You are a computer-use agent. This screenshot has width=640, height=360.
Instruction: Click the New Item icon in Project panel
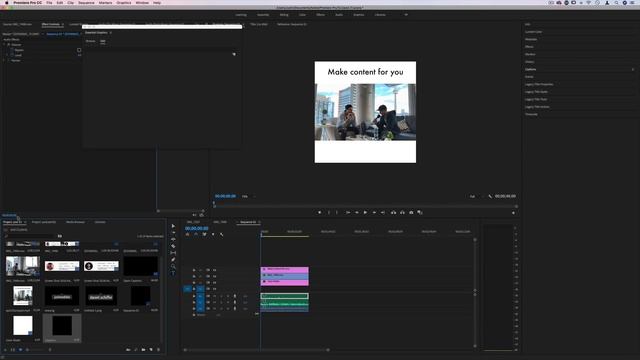click(x=151, y=350)
